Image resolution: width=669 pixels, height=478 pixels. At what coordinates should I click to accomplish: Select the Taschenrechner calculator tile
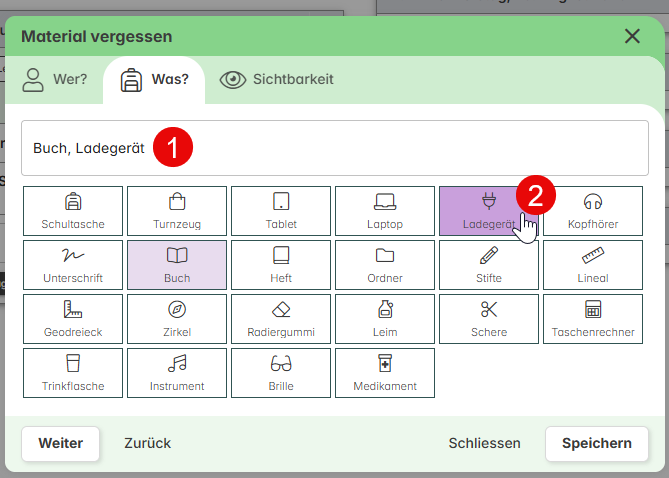click(593, 319)
